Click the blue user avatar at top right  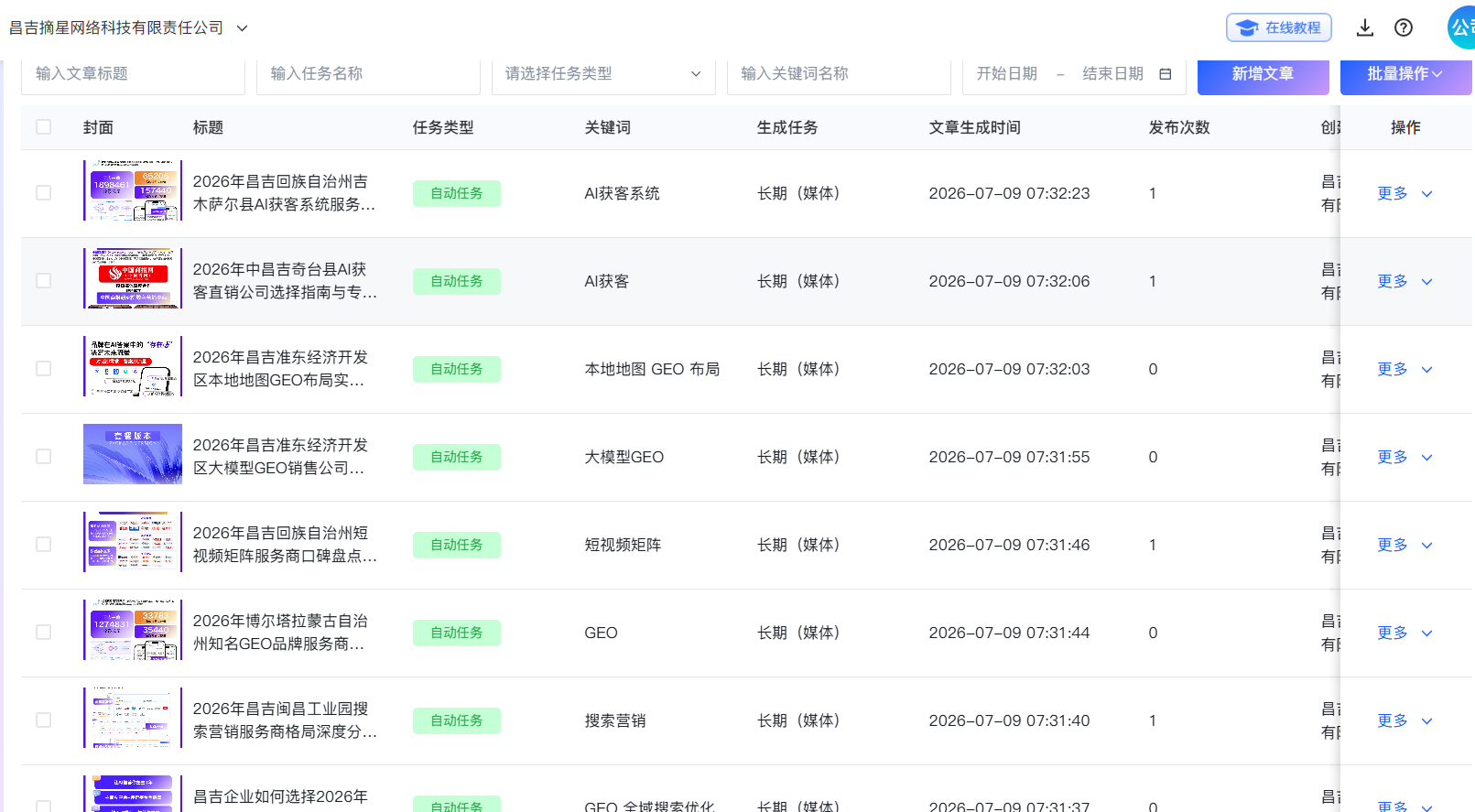pos(1461,27)
